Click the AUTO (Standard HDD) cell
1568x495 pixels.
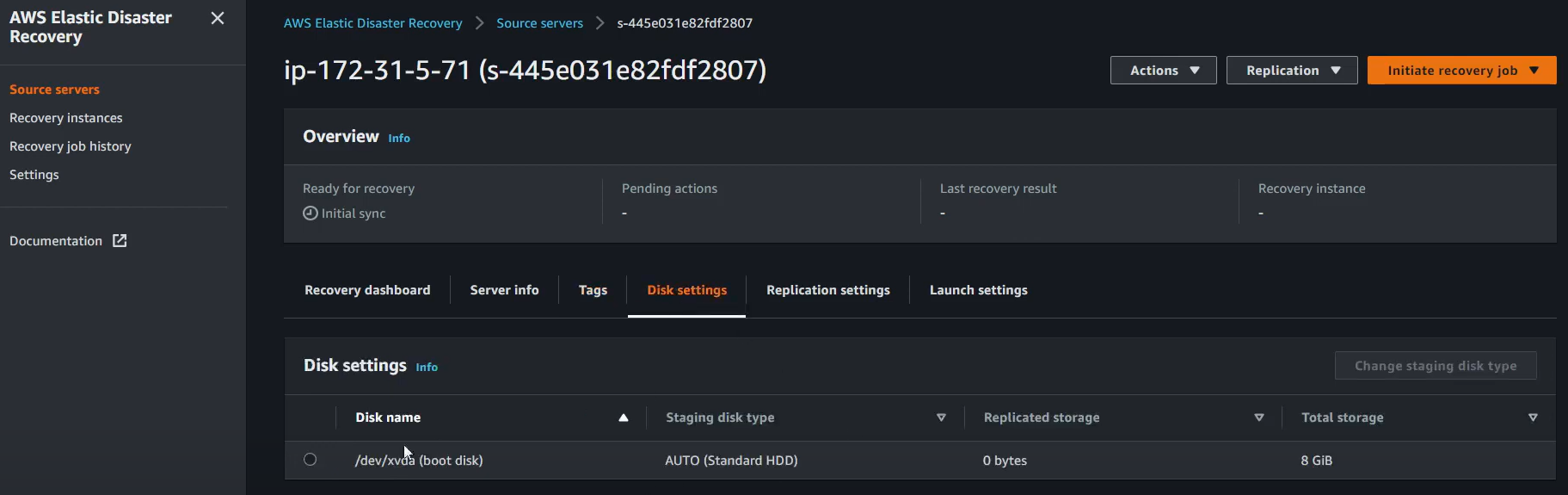pyautogui.click(x=731, y=461)
